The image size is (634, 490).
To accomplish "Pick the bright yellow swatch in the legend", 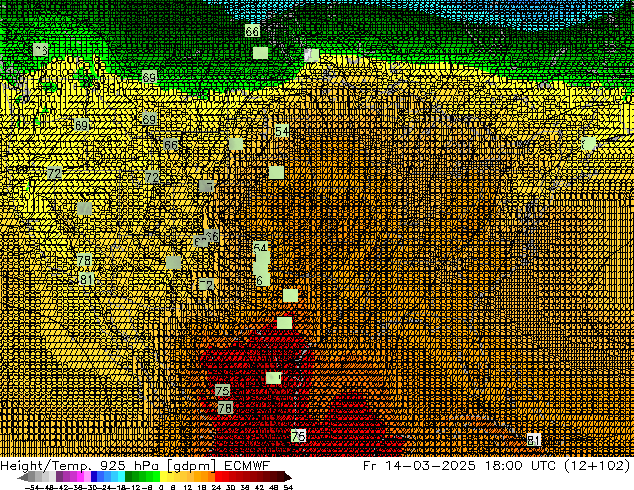I will 163,476.
